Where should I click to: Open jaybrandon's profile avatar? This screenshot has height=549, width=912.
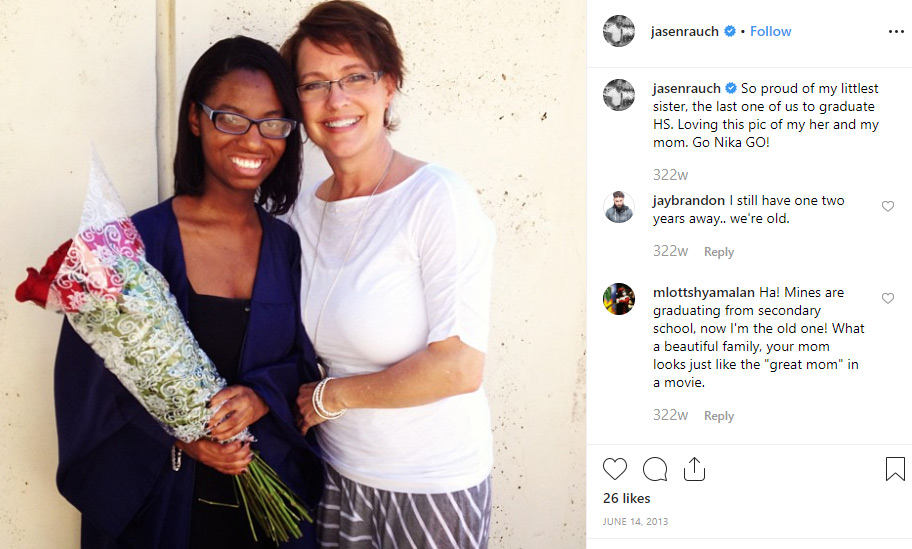coord(619,206)
